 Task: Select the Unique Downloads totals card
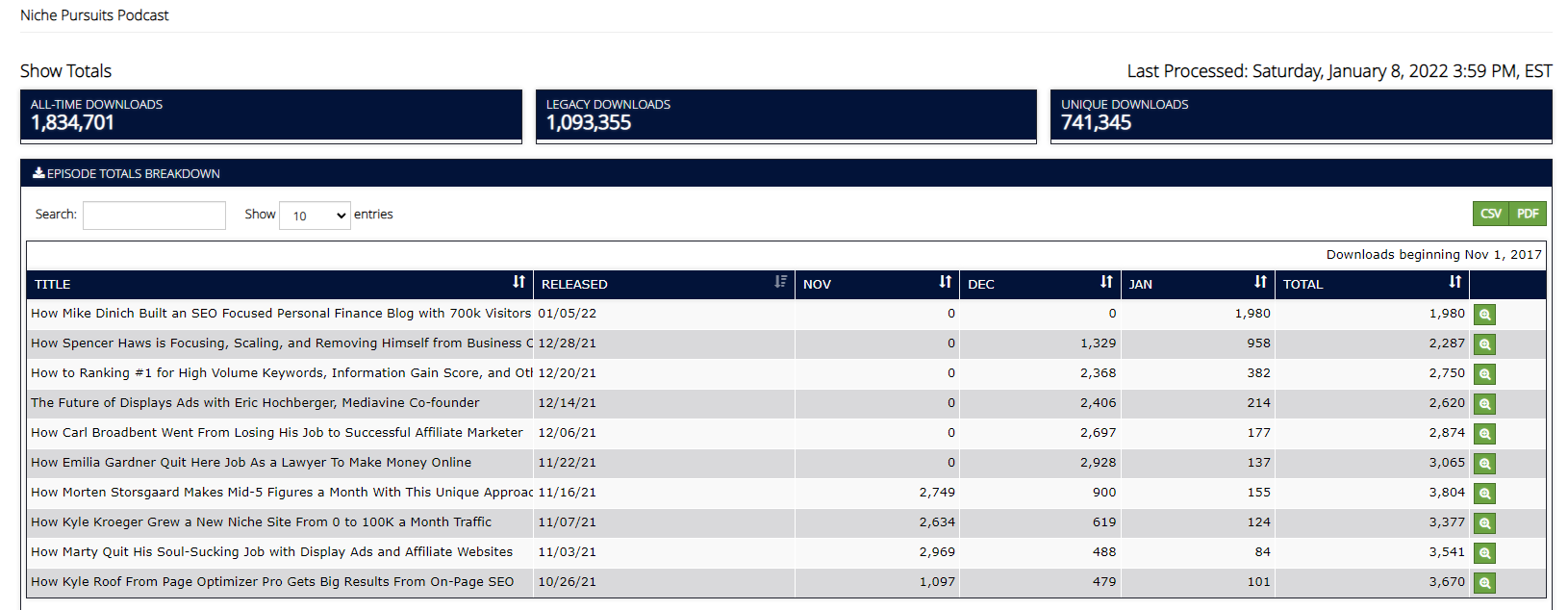tap(1301, 116)
